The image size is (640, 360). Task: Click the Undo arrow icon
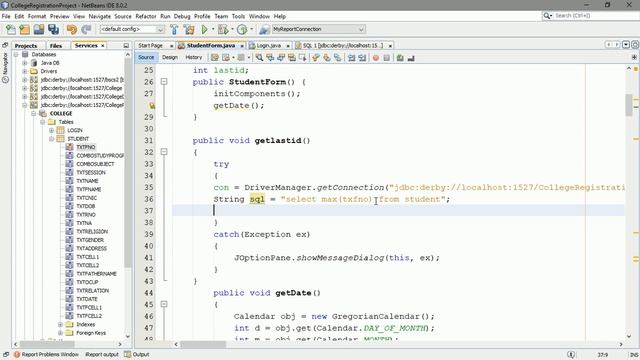(72, 29)
